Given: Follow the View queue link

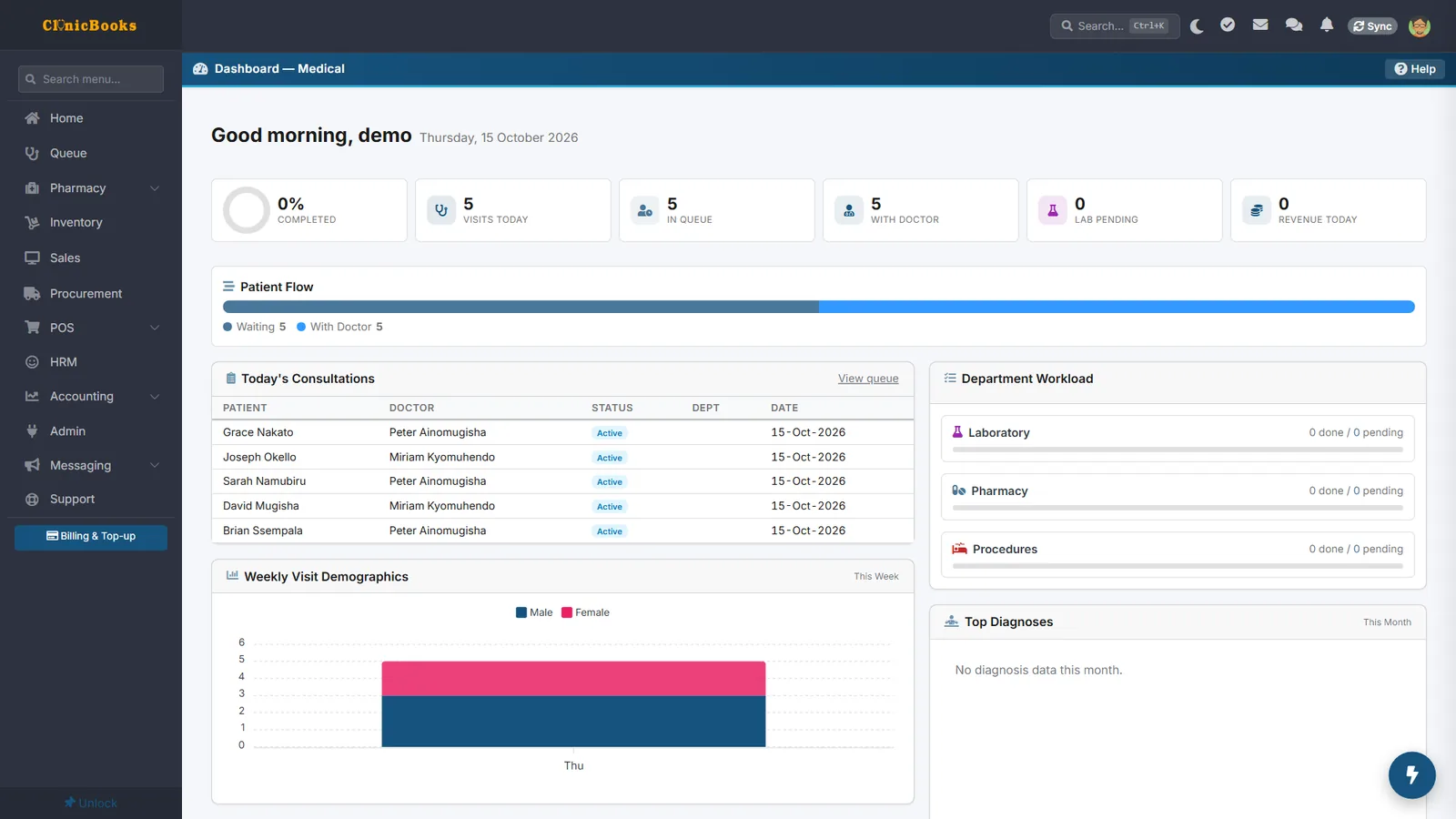Looking at the screenshot, I should click(868, 379).
